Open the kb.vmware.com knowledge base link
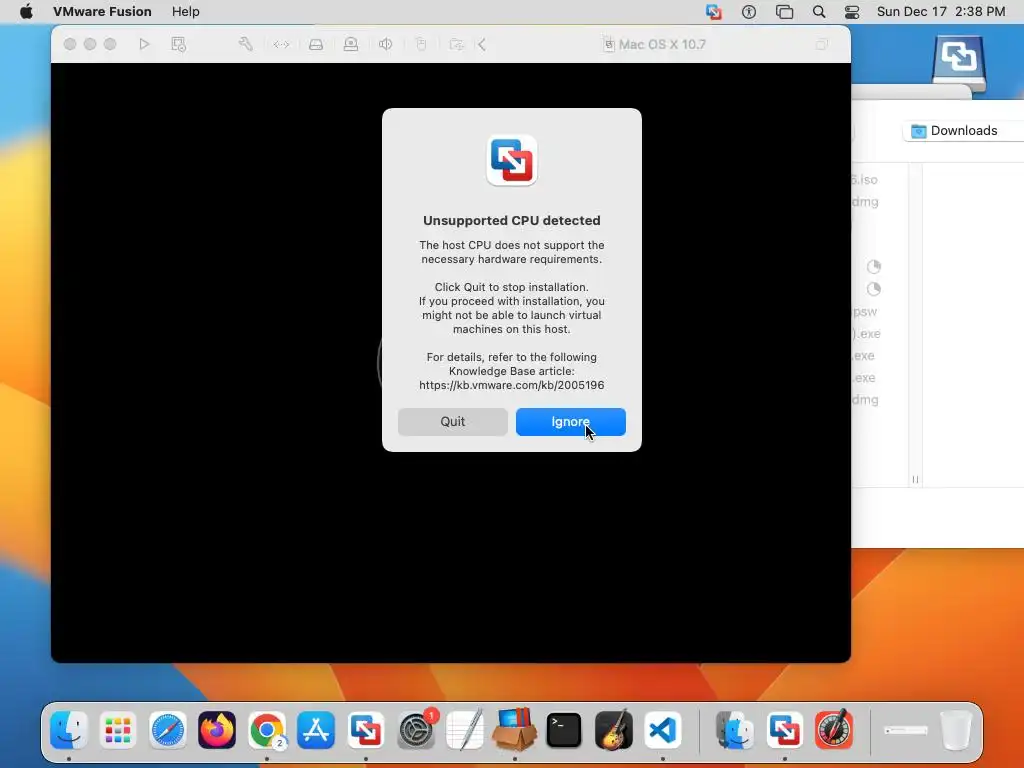 click(511, 385)
